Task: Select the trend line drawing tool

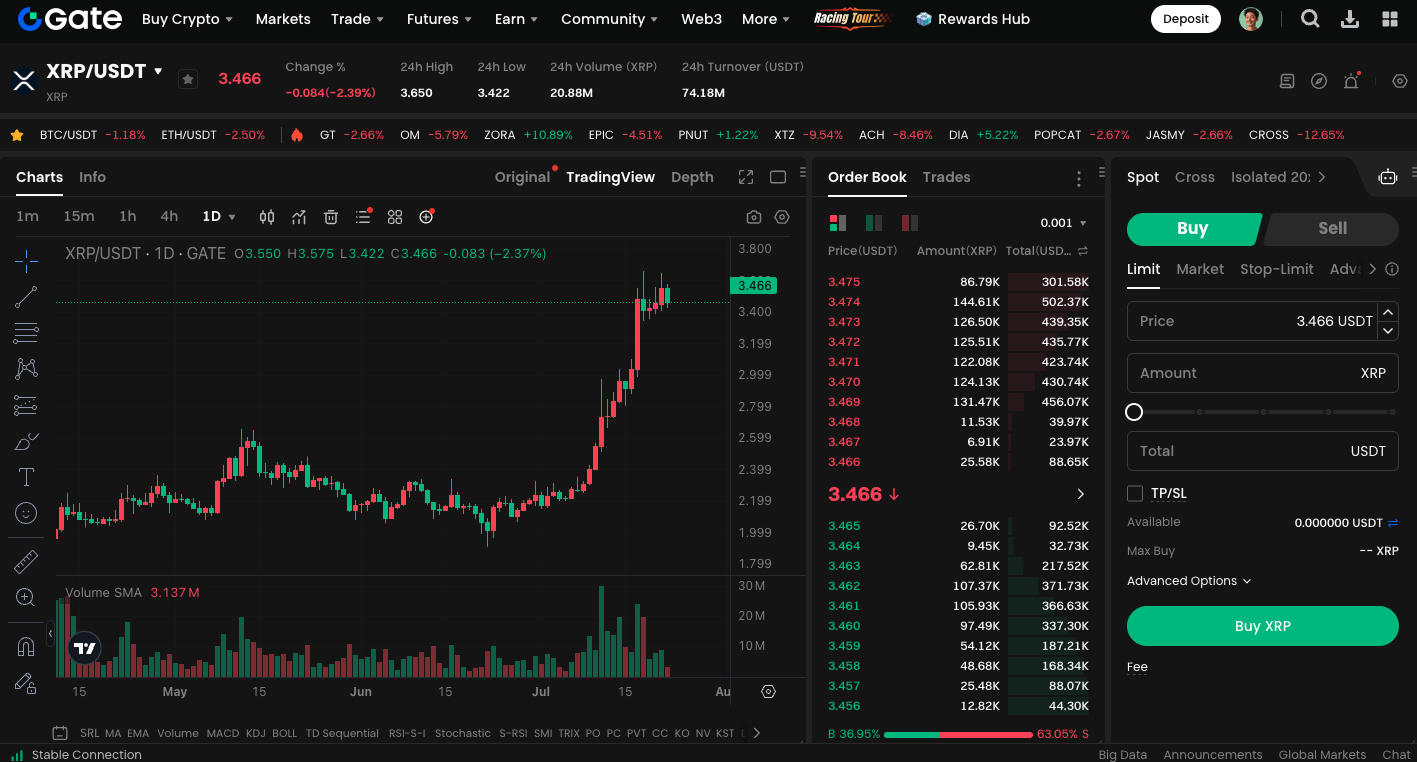Action: click(26, 297)
